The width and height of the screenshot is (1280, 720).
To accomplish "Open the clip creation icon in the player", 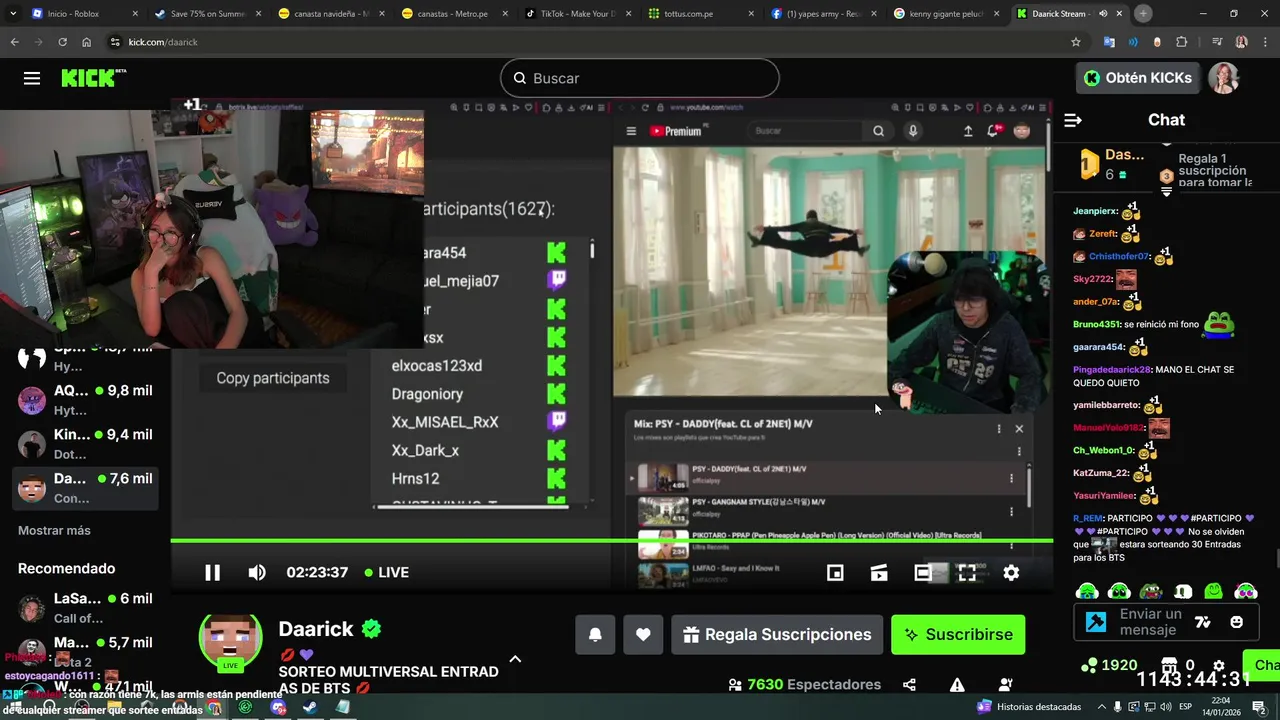I will tap(879, 572).
